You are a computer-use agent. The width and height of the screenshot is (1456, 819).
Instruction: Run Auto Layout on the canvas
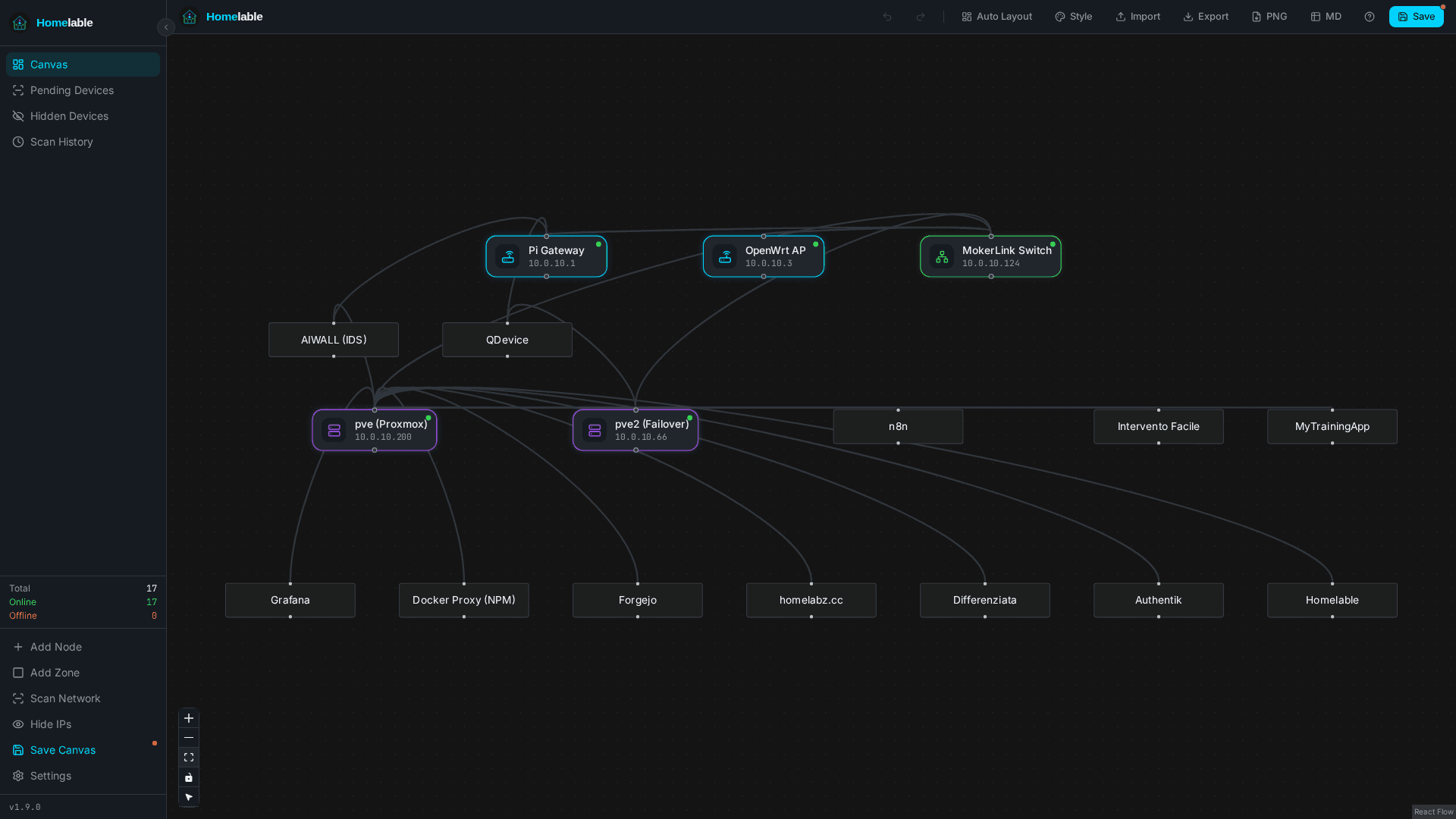[996, 17]
